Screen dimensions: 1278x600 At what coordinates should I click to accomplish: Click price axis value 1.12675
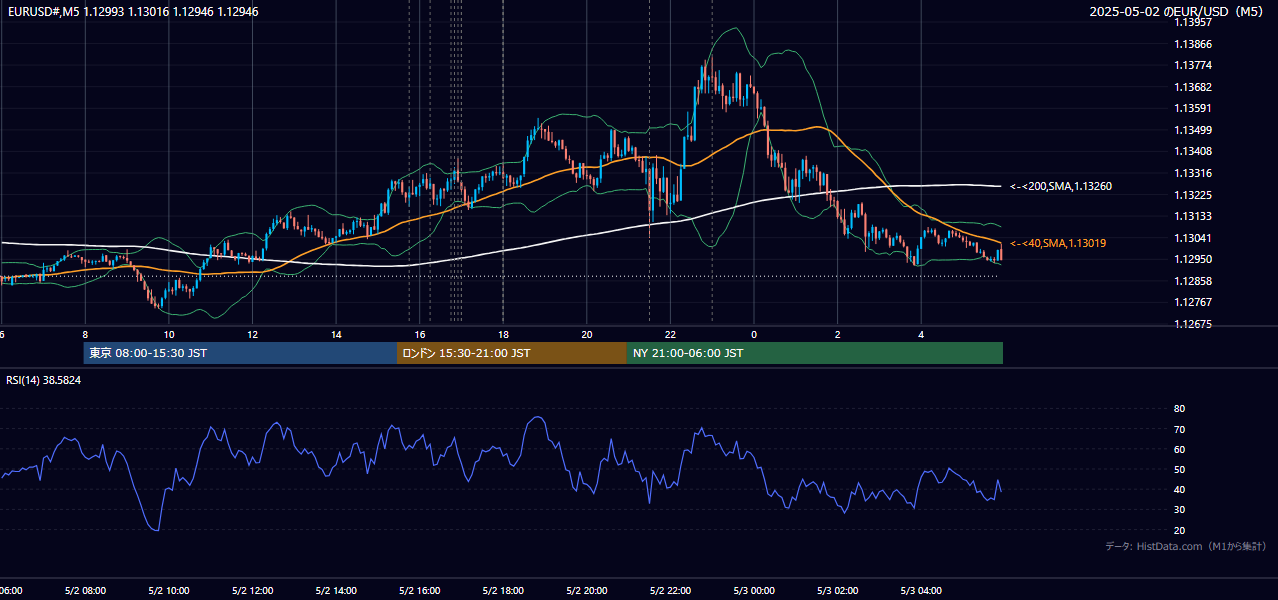point(1192,324)
